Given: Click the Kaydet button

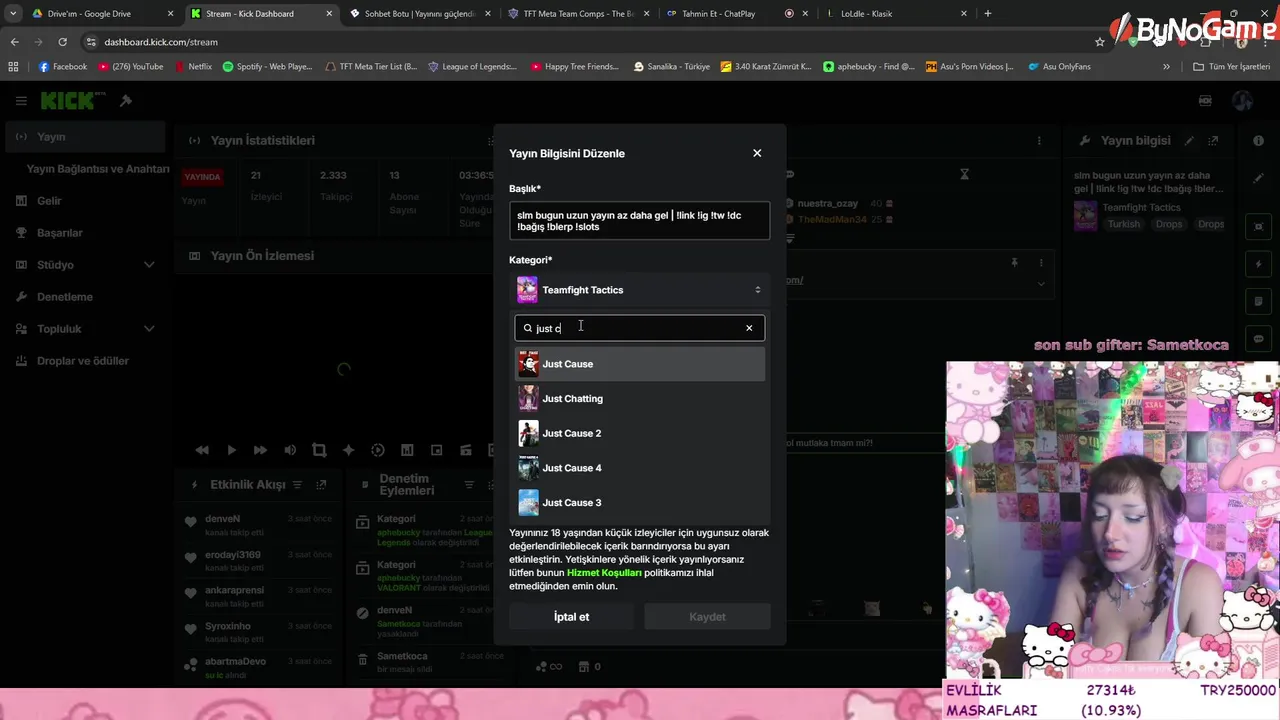Looking at the screenshot, I should pyautogui.click(x=707, y=617).
